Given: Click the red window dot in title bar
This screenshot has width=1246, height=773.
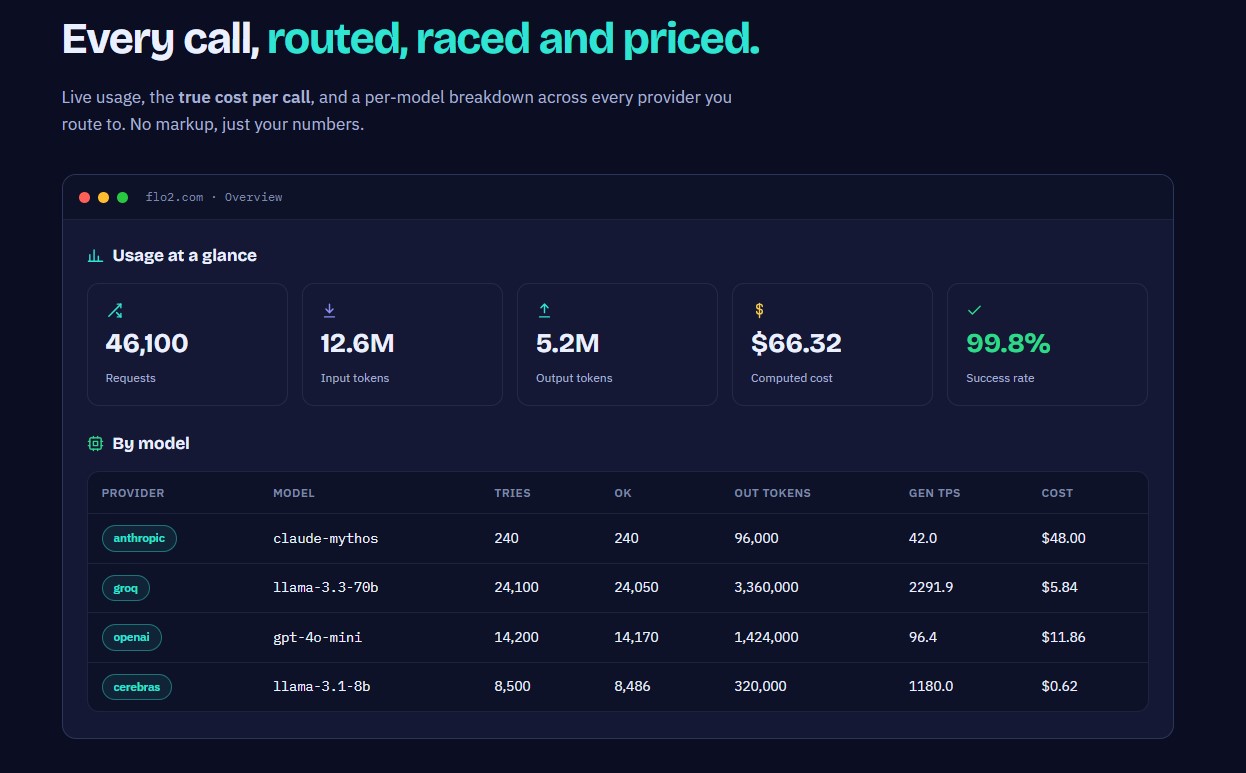Looking at the screenshot, I should (85, 197).
